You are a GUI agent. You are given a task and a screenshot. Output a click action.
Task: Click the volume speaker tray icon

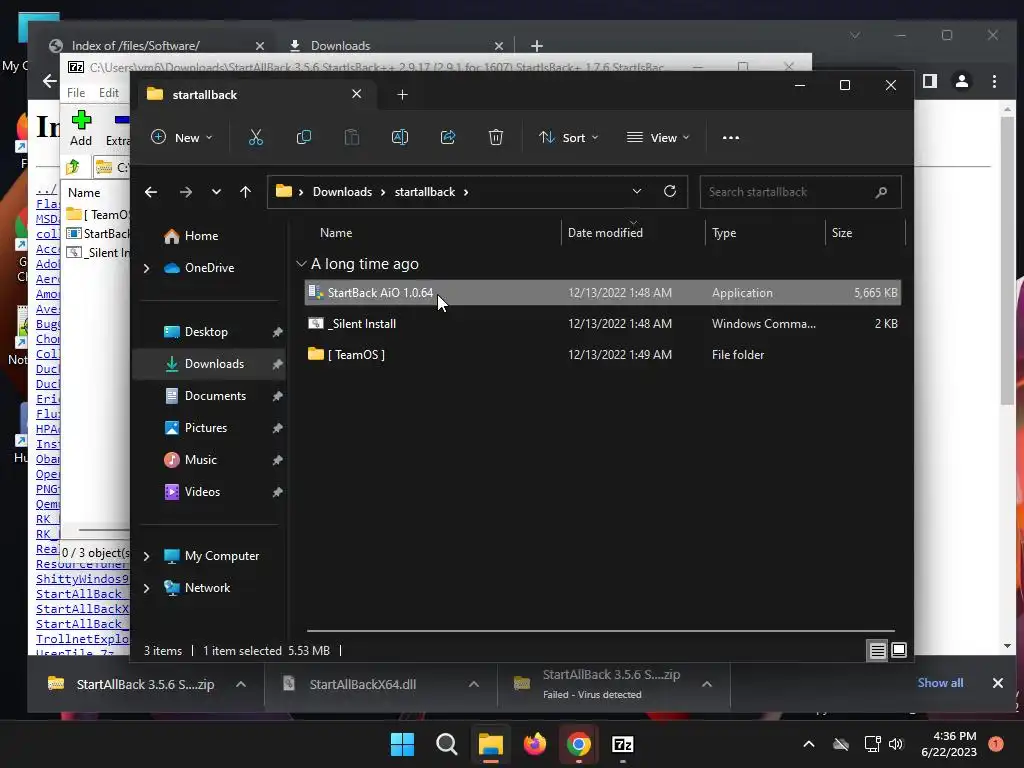click(896, 744)
